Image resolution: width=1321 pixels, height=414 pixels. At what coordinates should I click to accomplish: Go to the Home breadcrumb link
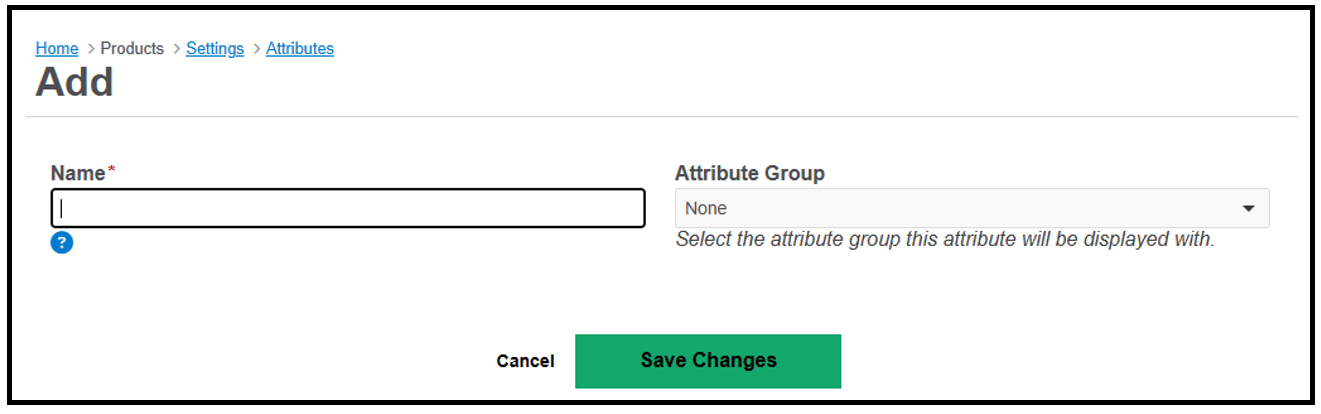coord(57,48)
